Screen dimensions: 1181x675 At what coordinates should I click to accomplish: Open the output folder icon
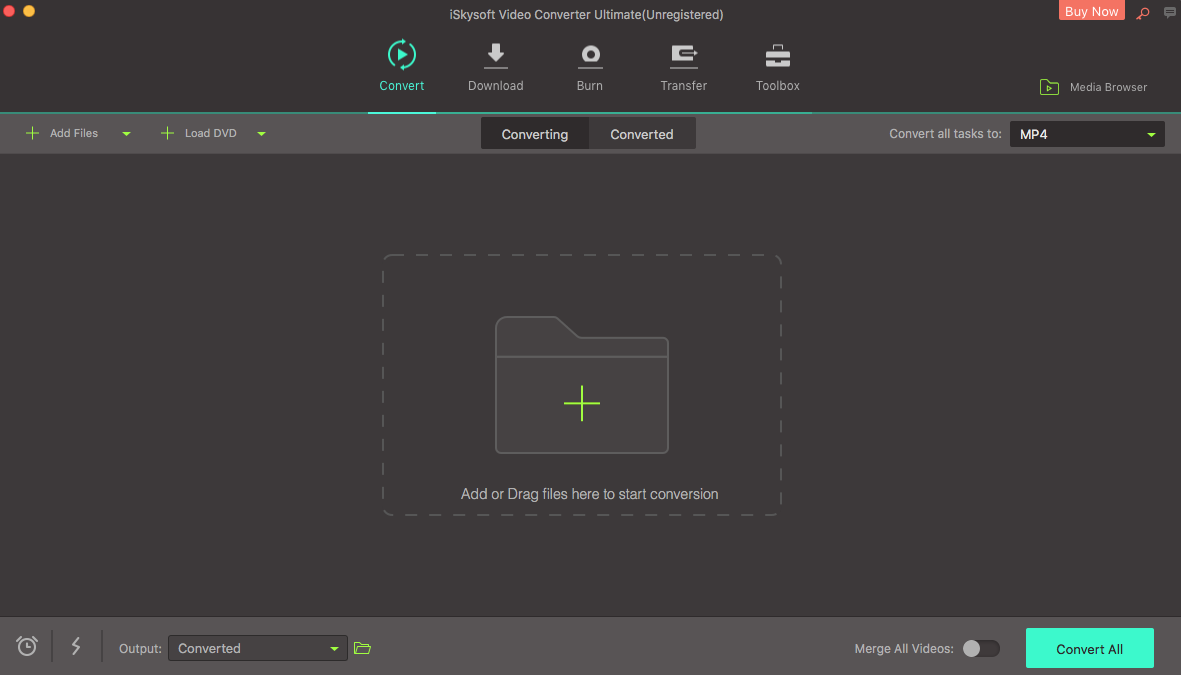(362, 648)
